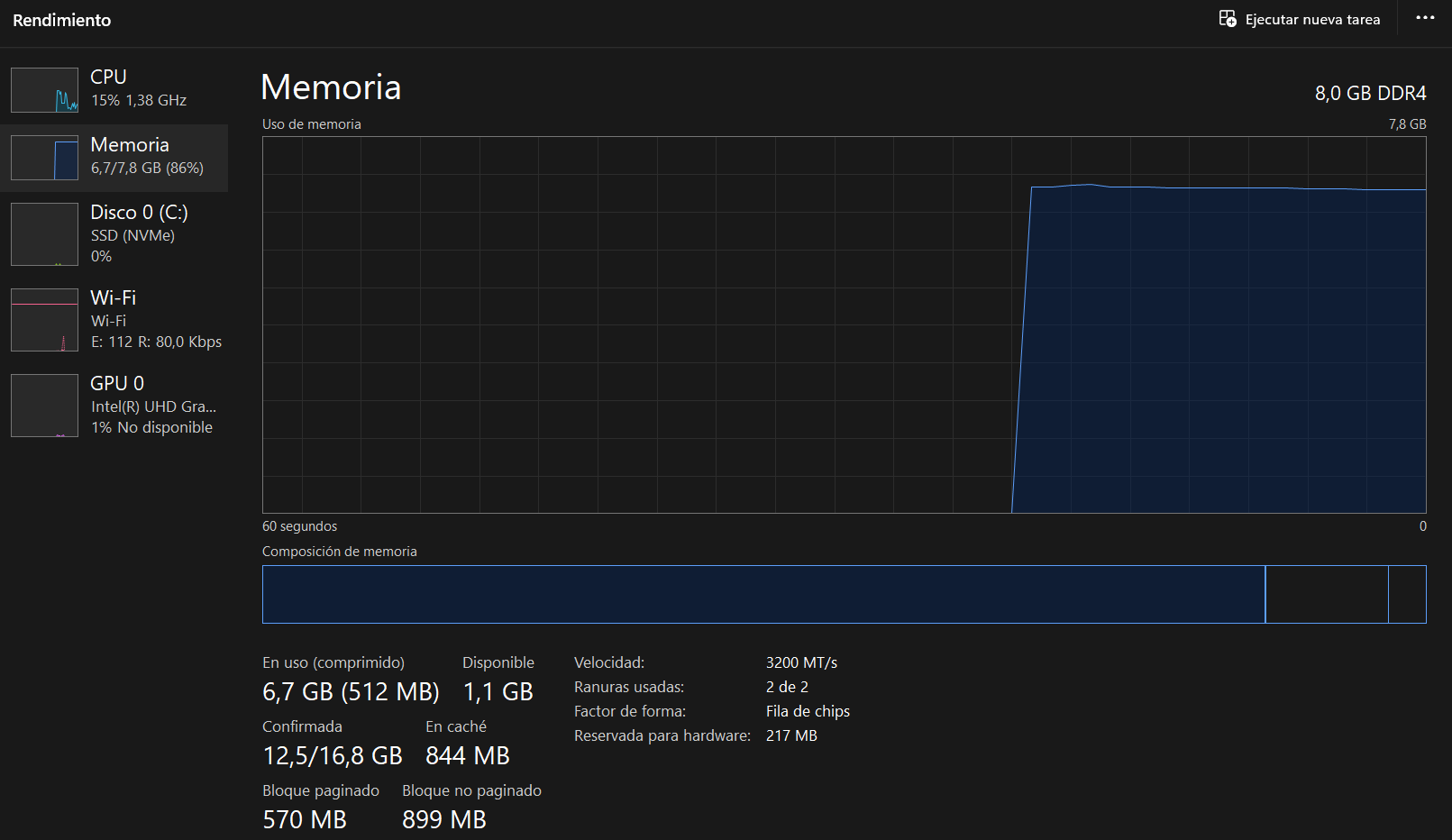
Task: Click the 60 segundos axis label
Action: pyautogui.click(x=300, y=526)
